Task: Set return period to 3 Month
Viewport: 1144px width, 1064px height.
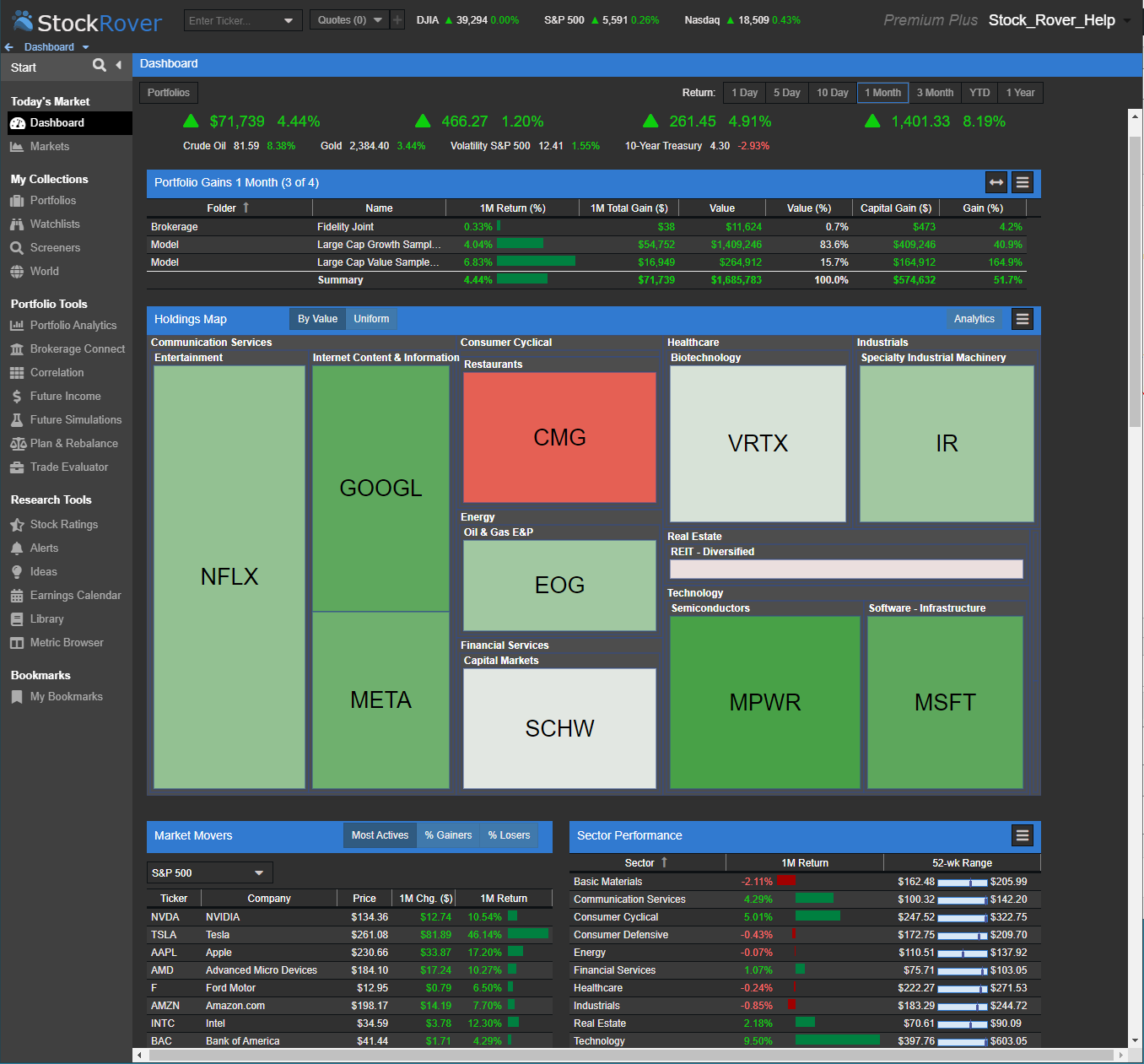Action: [x=936, y=93]
